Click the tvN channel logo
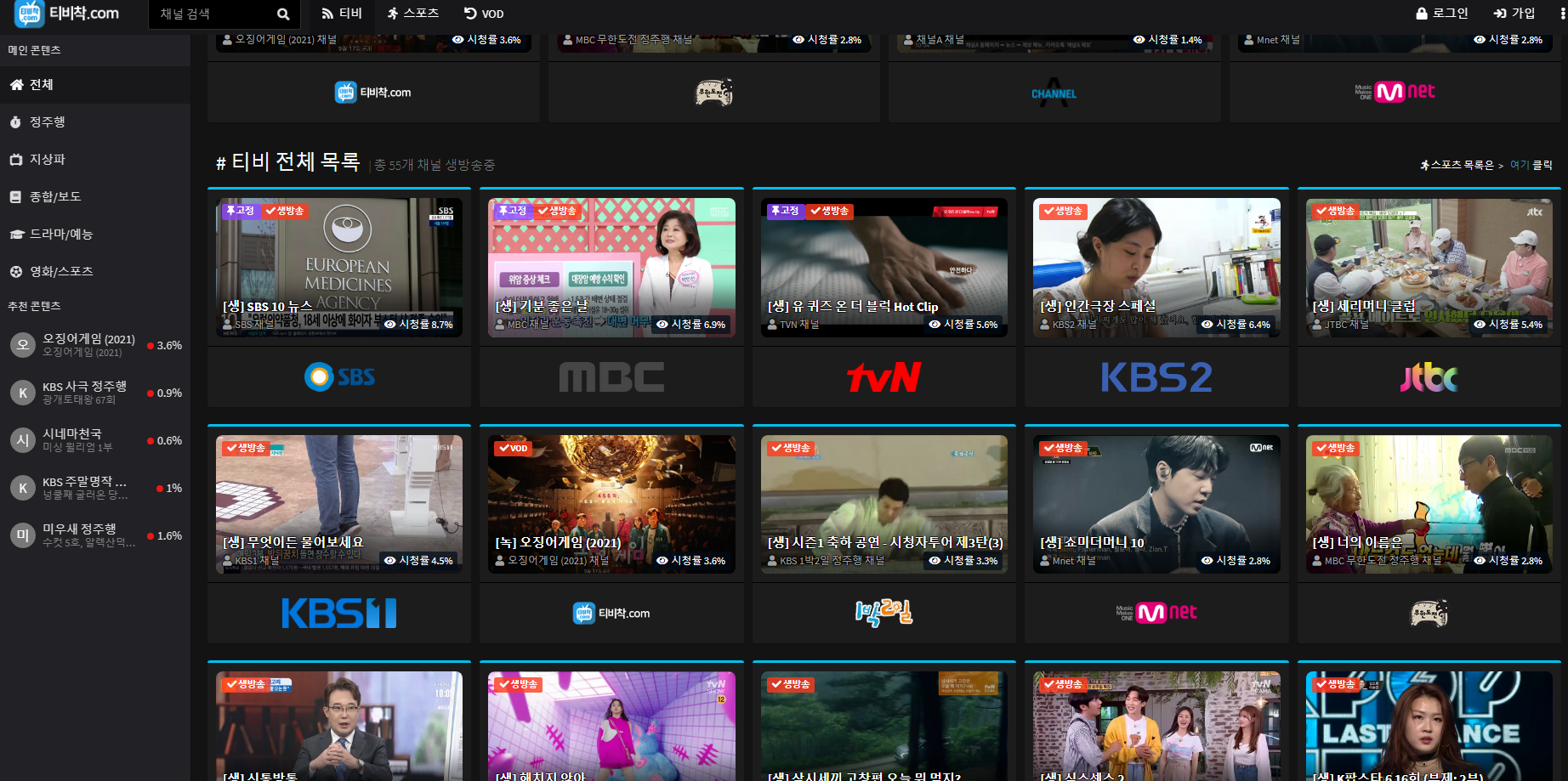The width and height of the screenshot is (1568, 781). (883, 377)
